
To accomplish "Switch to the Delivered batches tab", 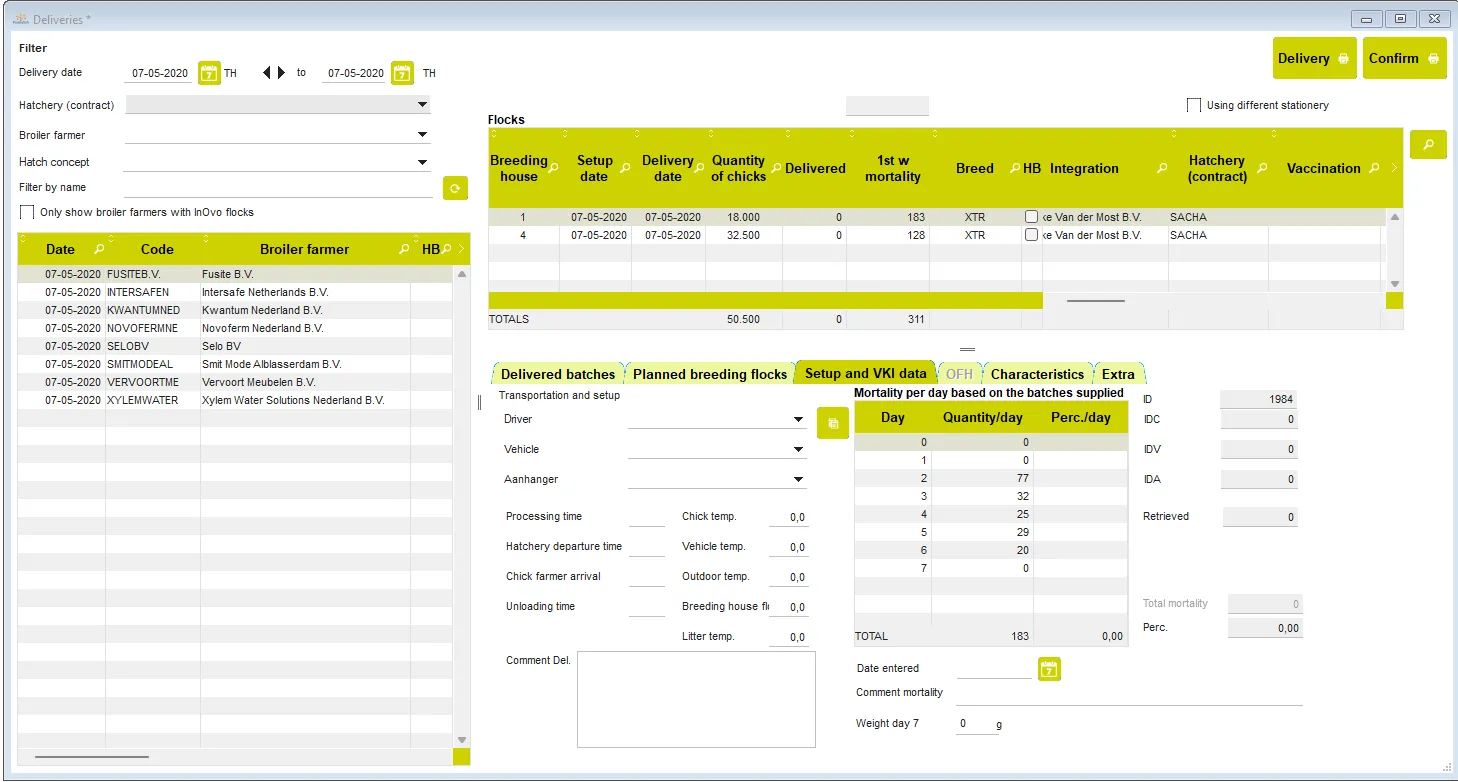I will (557, 374).
